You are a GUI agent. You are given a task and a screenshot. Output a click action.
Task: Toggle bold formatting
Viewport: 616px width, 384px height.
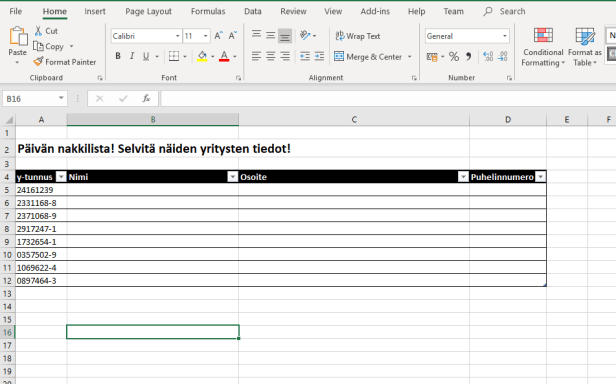point(118,56)
